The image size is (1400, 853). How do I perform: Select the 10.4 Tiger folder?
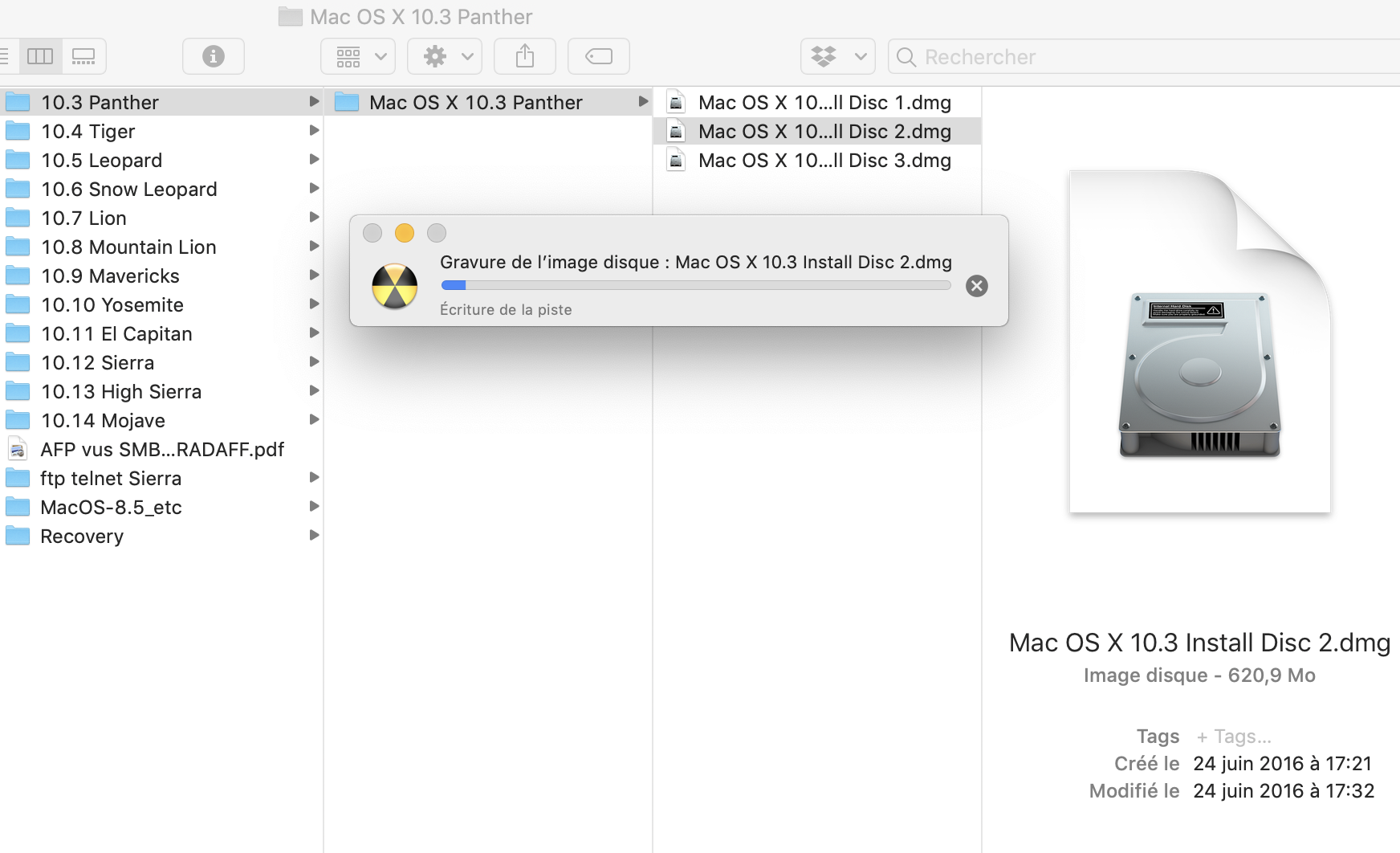161,131
